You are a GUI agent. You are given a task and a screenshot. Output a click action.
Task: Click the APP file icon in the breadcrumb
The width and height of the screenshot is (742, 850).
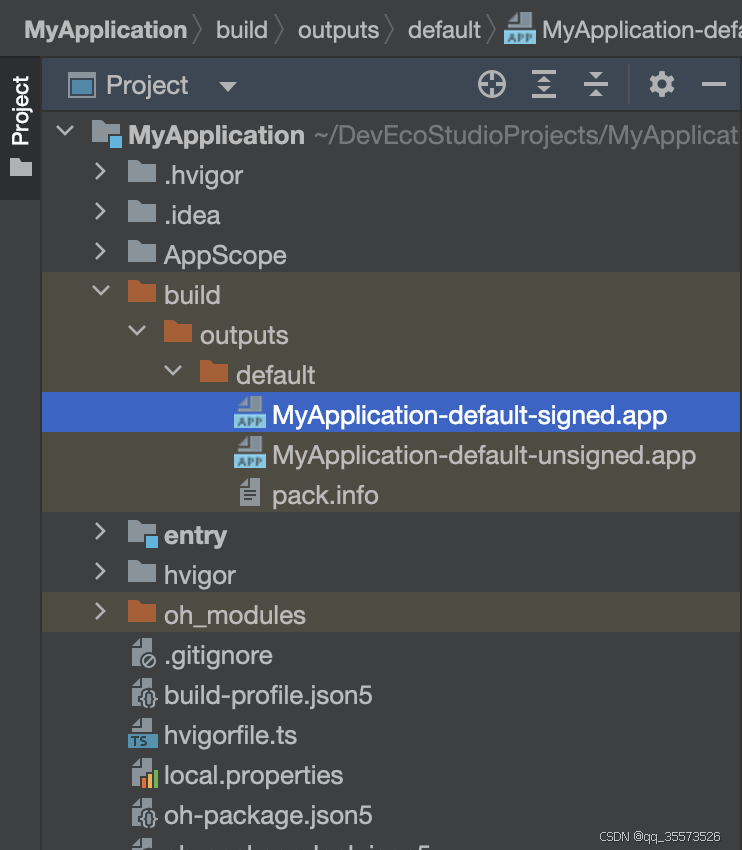(520, 29)
